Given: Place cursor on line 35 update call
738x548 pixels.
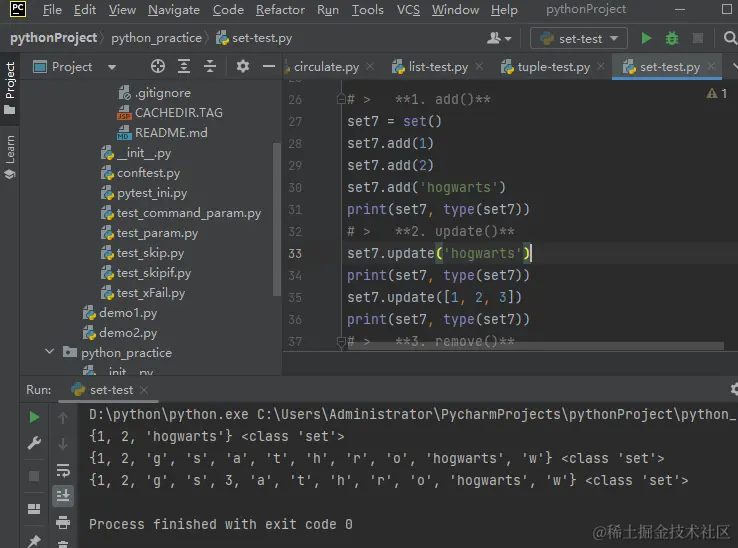Looking at the screenshot, I should point(434,298).
